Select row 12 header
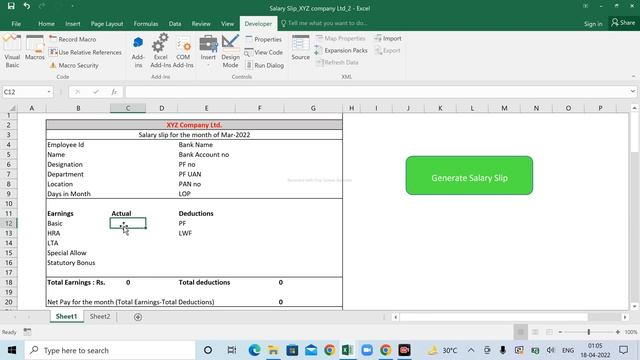The image size is (640, 360). coord(9,223)
